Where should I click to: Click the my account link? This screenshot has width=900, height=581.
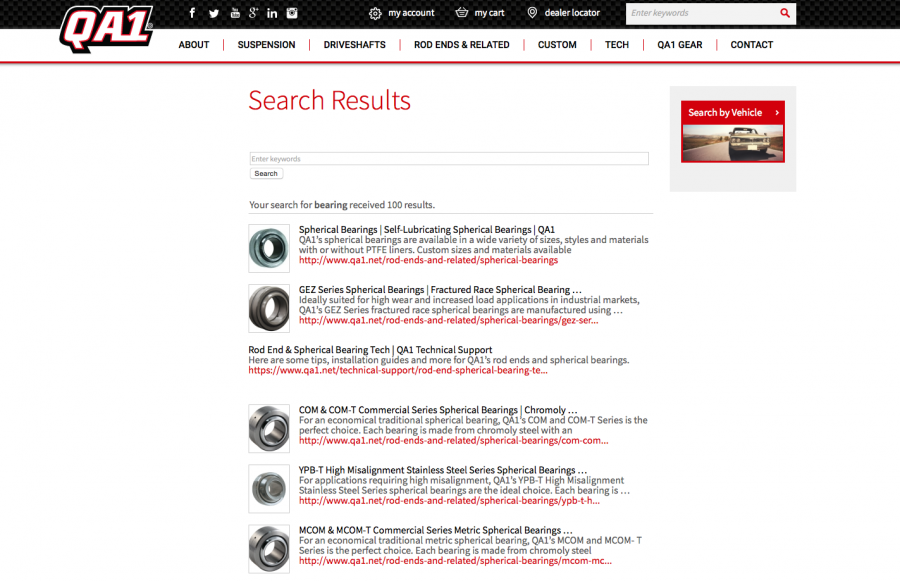coord(411,13)
